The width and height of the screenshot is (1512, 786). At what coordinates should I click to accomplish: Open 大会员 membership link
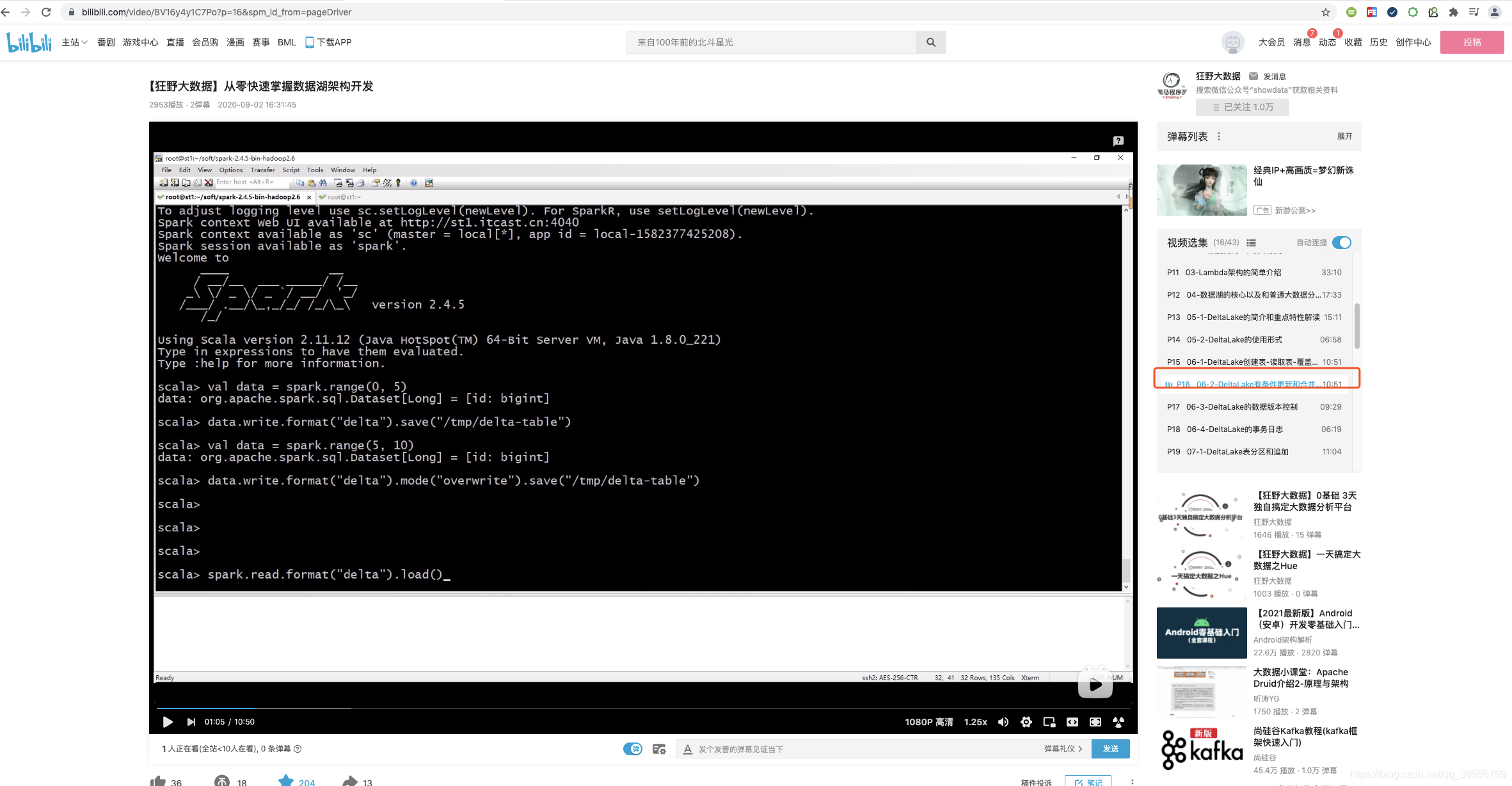coord(1271,42)
